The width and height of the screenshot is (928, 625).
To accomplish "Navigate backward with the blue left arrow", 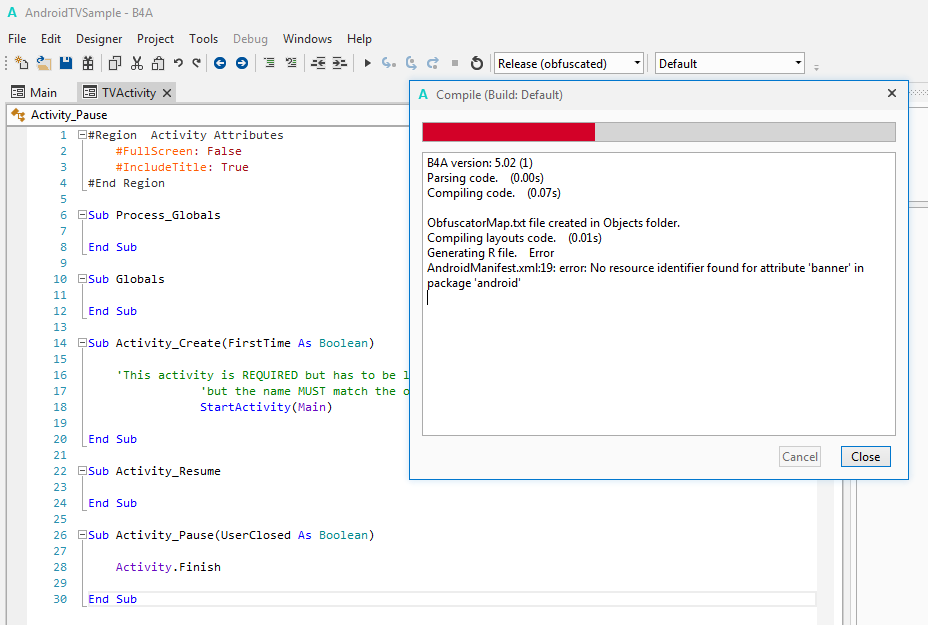I will click(220, 63).
